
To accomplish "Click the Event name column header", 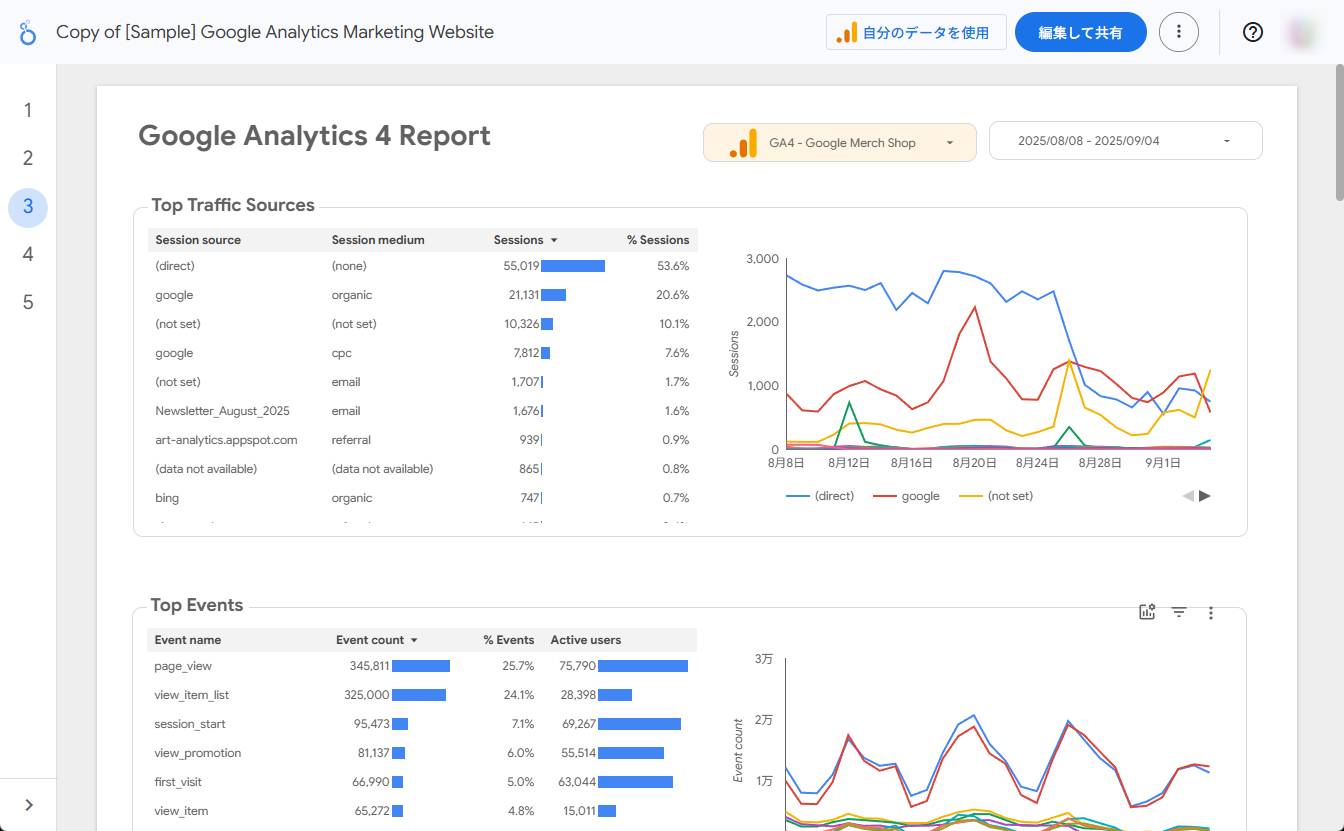I will (188, 640).
